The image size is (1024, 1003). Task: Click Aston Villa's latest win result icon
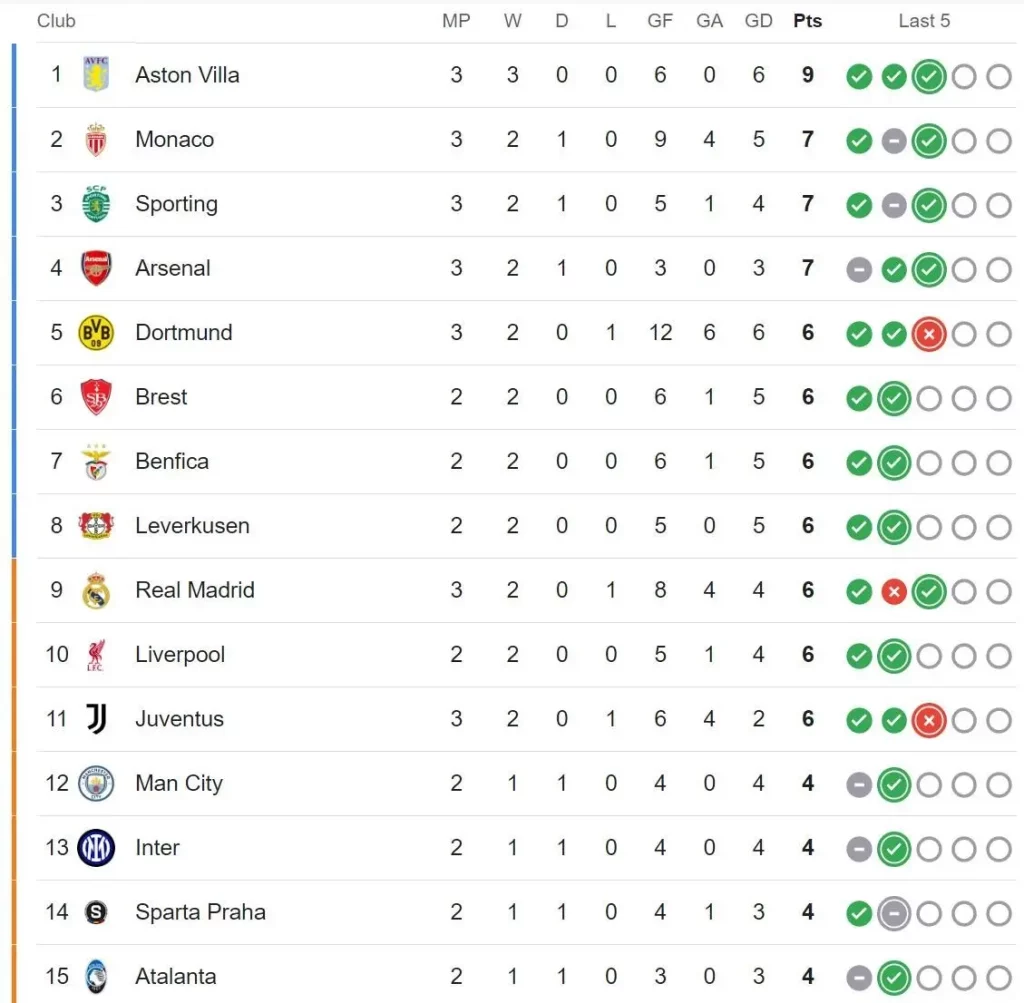point(929,76)
